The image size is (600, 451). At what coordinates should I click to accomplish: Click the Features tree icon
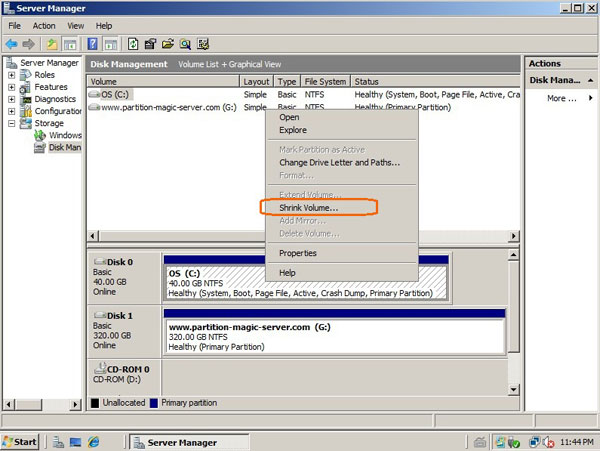point(25,87)
